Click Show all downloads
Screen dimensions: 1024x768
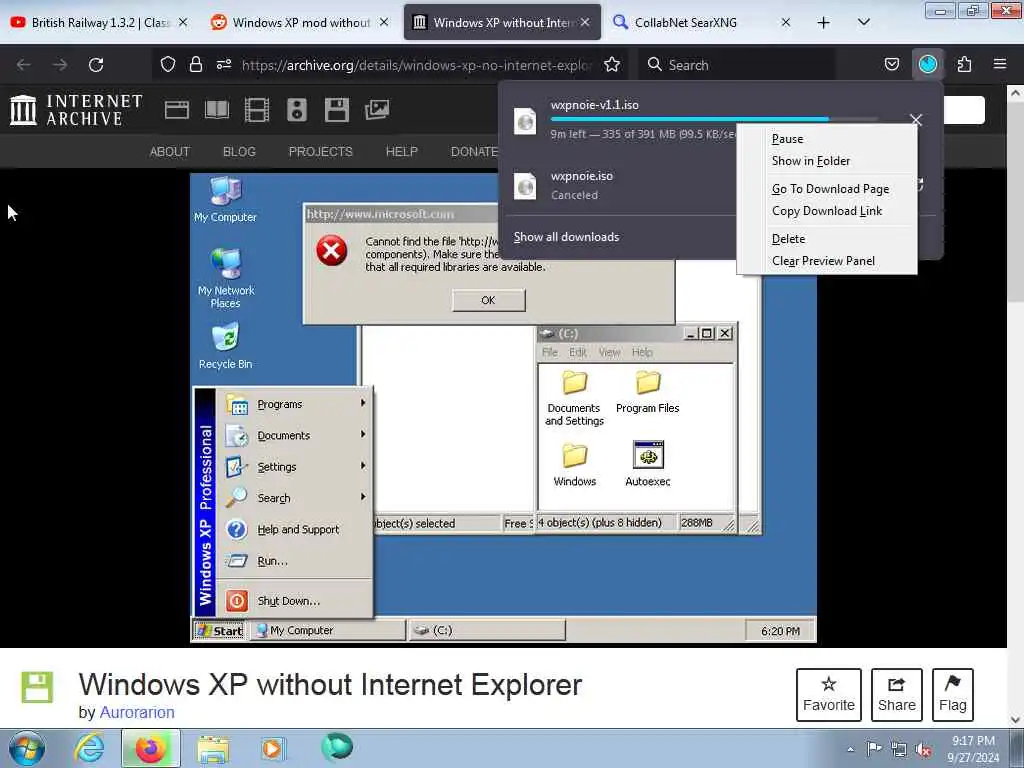566,237
